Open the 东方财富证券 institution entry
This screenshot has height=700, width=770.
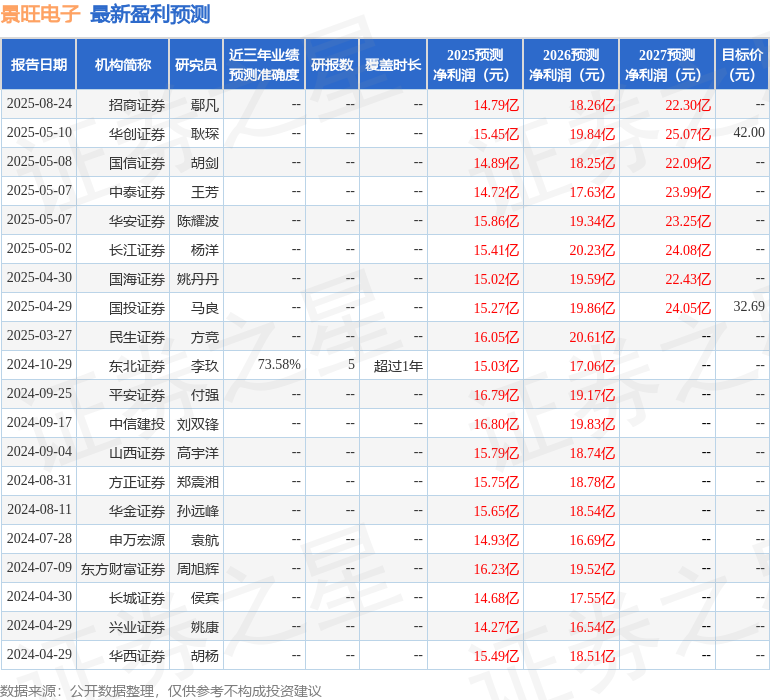(x=123, y=569)
